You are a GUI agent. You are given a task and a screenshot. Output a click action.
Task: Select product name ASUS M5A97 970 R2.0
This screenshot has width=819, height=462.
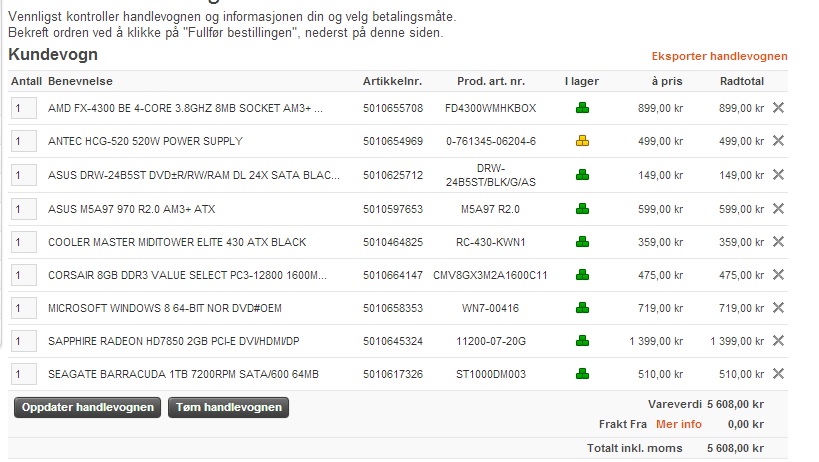point(132,209)
